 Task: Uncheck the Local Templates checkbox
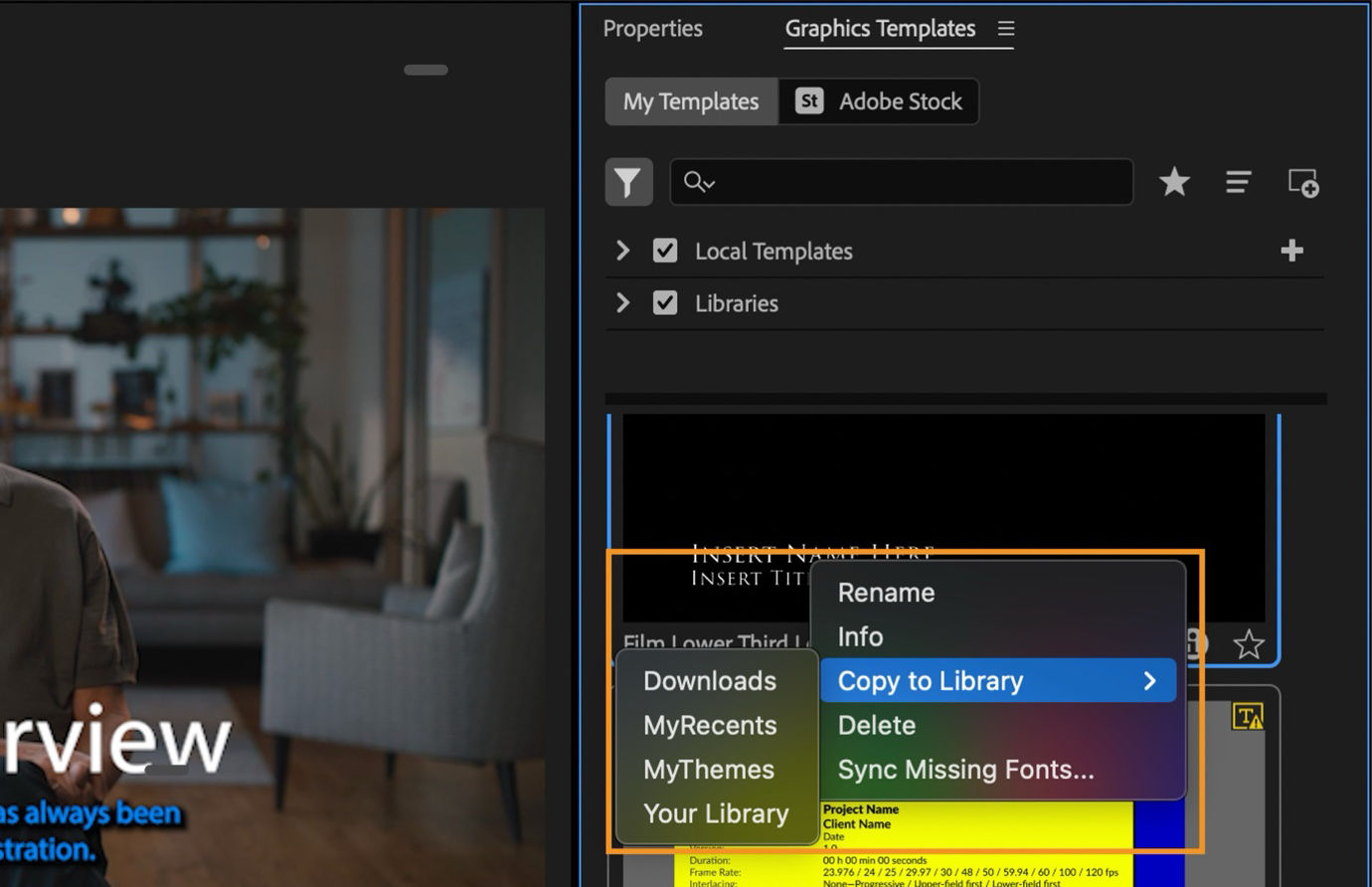point(665,251)
